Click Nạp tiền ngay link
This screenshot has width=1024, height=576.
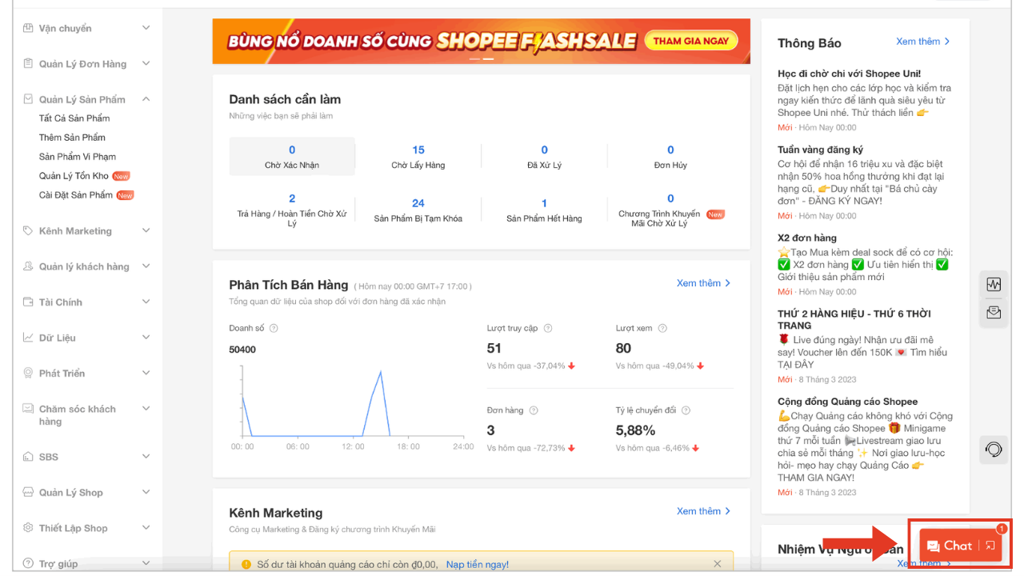coord(477,565)
